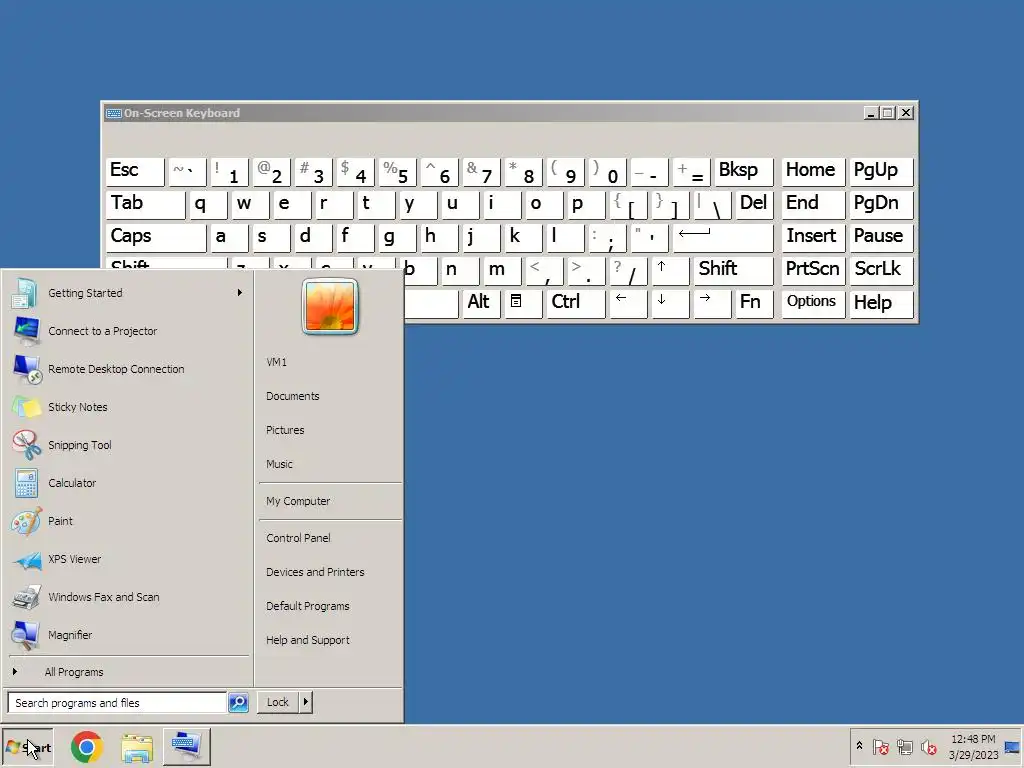Click the down arrow key
This screenshot has height=768, width=1024.
669,304
